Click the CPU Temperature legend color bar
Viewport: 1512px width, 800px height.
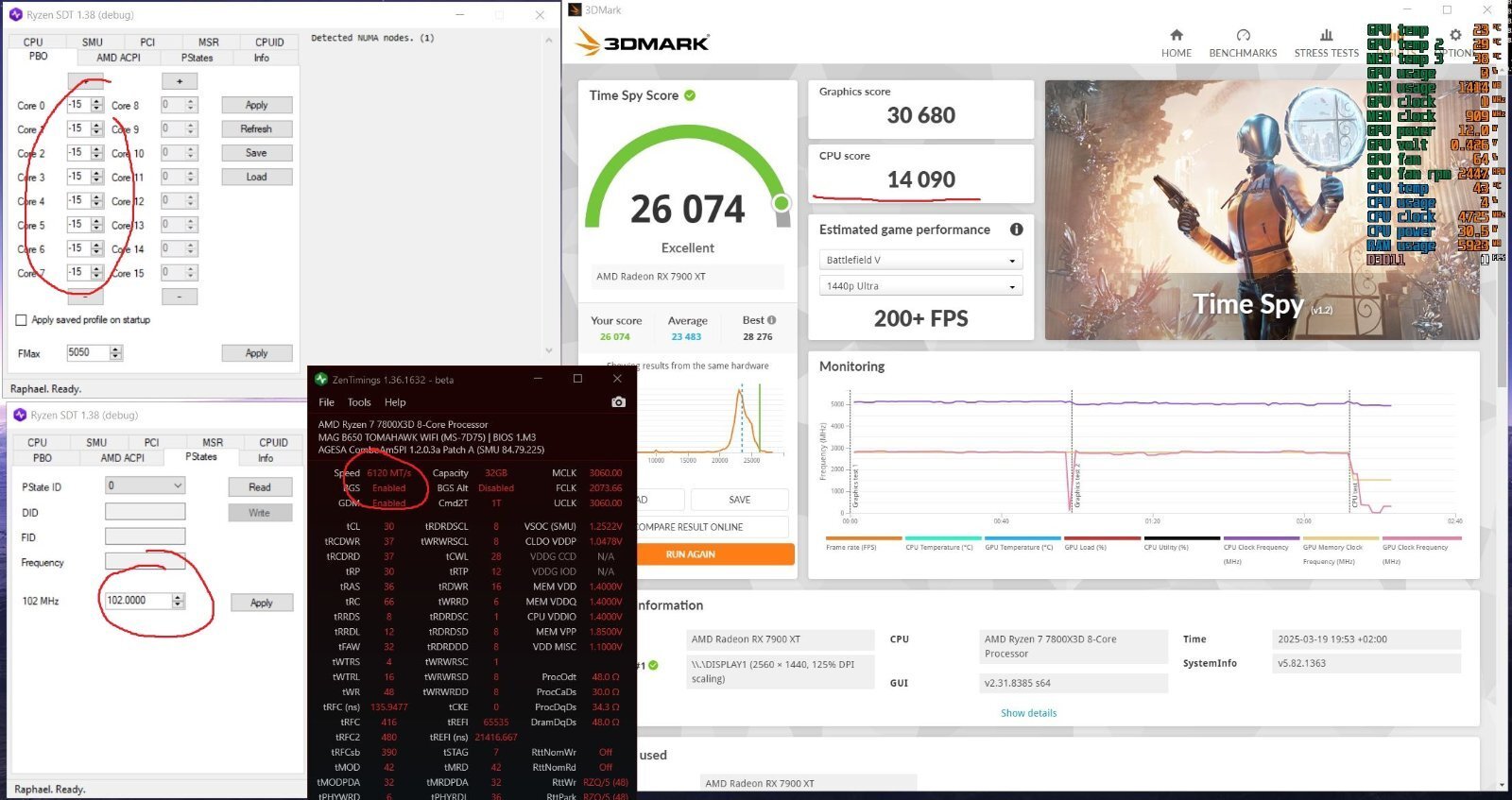pyautogui.click(x=943, y=538)
